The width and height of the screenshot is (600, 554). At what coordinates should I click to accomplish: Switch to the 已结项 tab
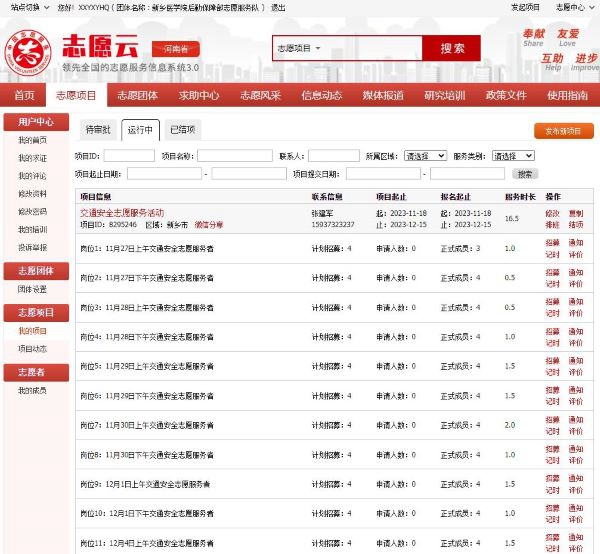[182, 130]
